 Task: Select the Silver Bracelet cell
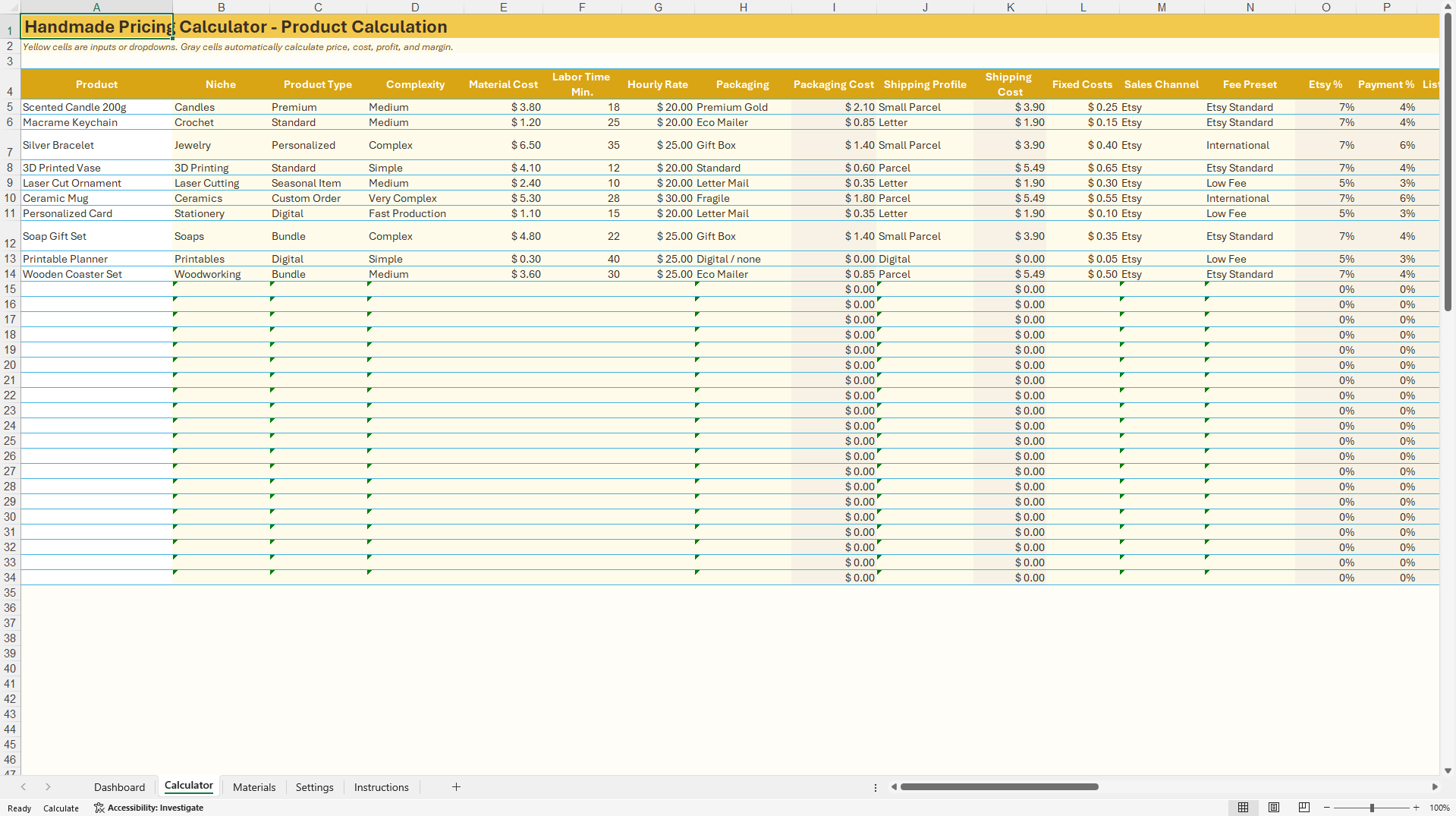pos(96,145)
